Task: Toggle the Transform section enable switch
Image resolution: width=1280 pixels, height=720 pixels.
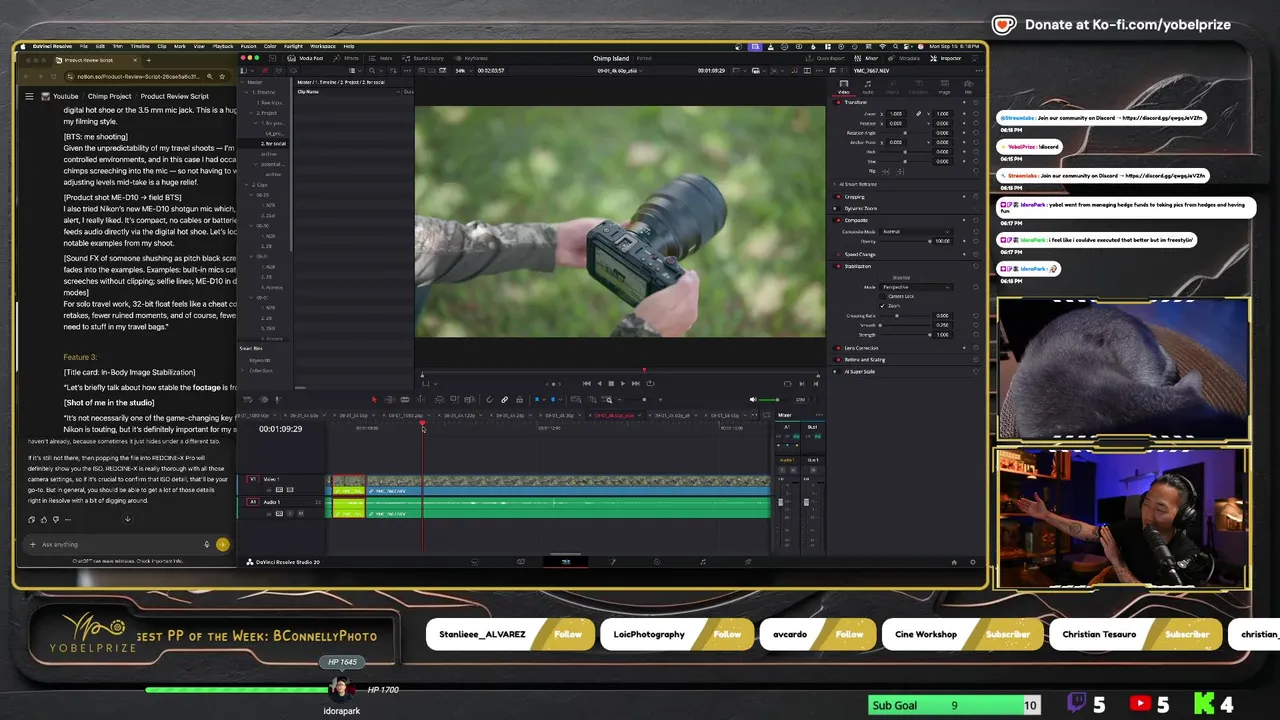Action: 838,102
